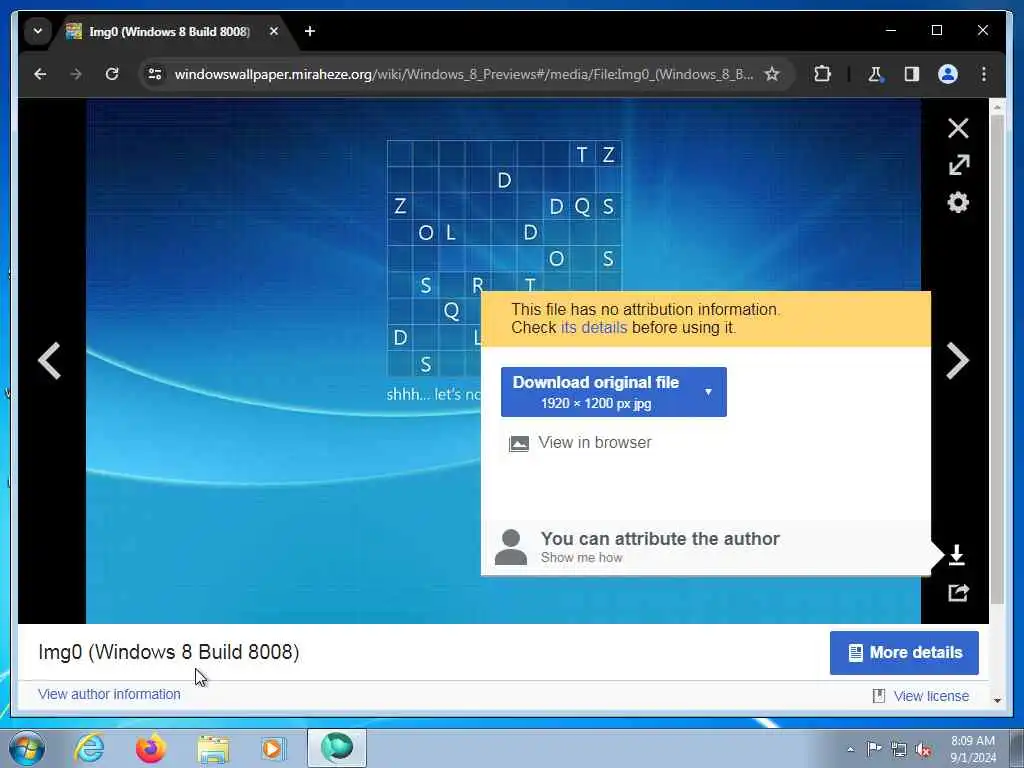
Task: Click the browser back arrow
Action: [40, 74]
